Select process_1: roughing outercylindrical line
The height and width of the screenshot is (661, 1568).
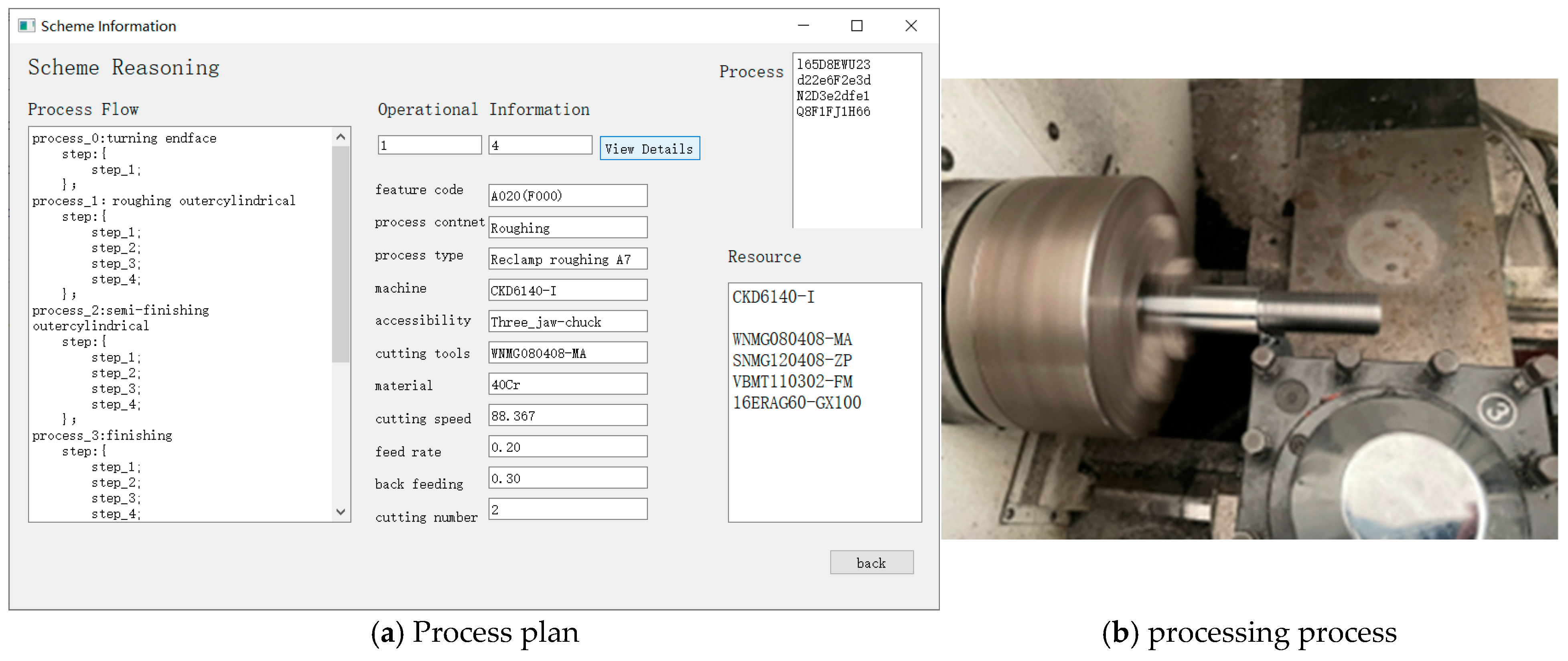coord(164,201)
